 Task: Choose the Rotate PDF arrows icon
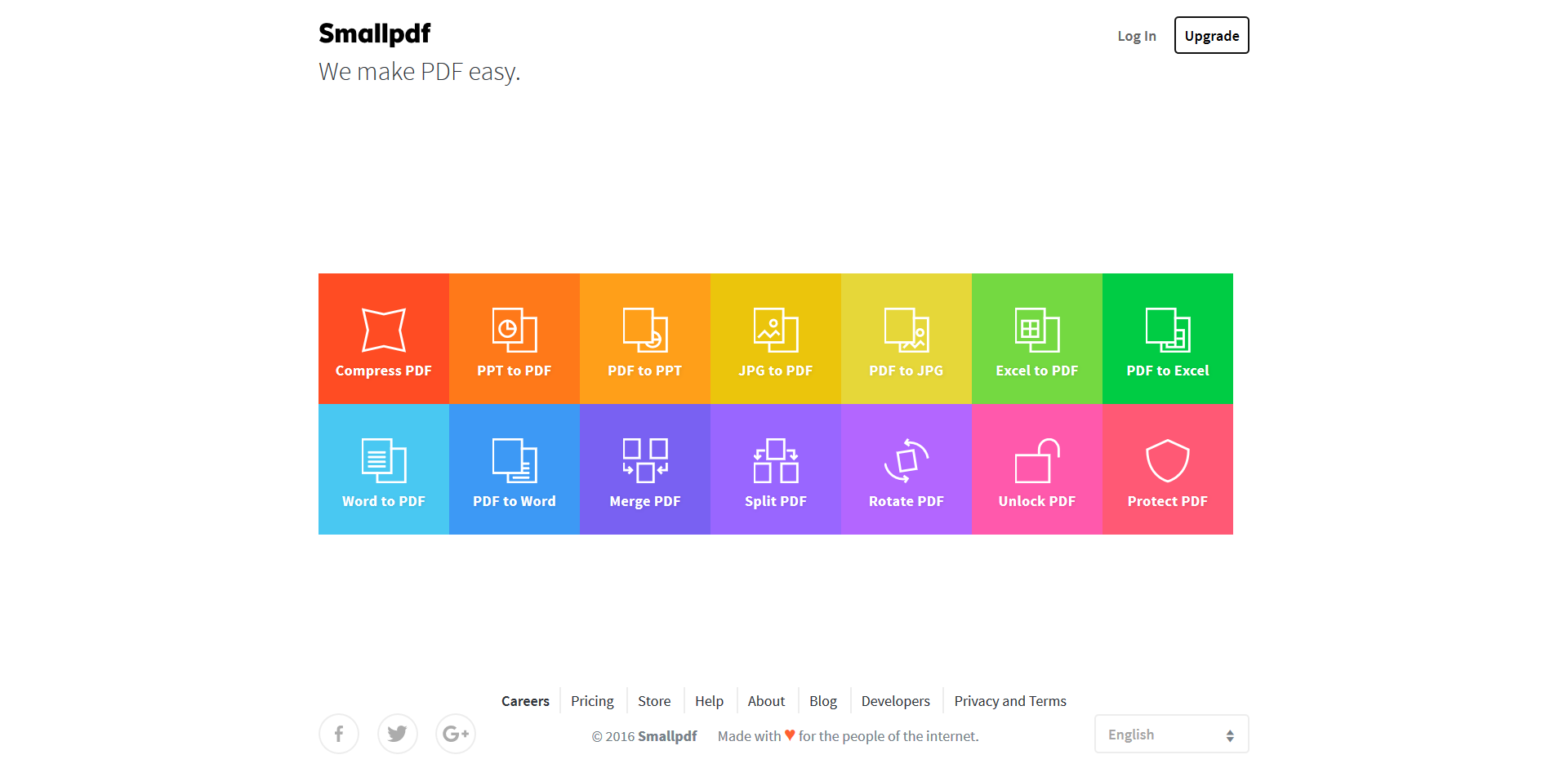click(906, 460)
